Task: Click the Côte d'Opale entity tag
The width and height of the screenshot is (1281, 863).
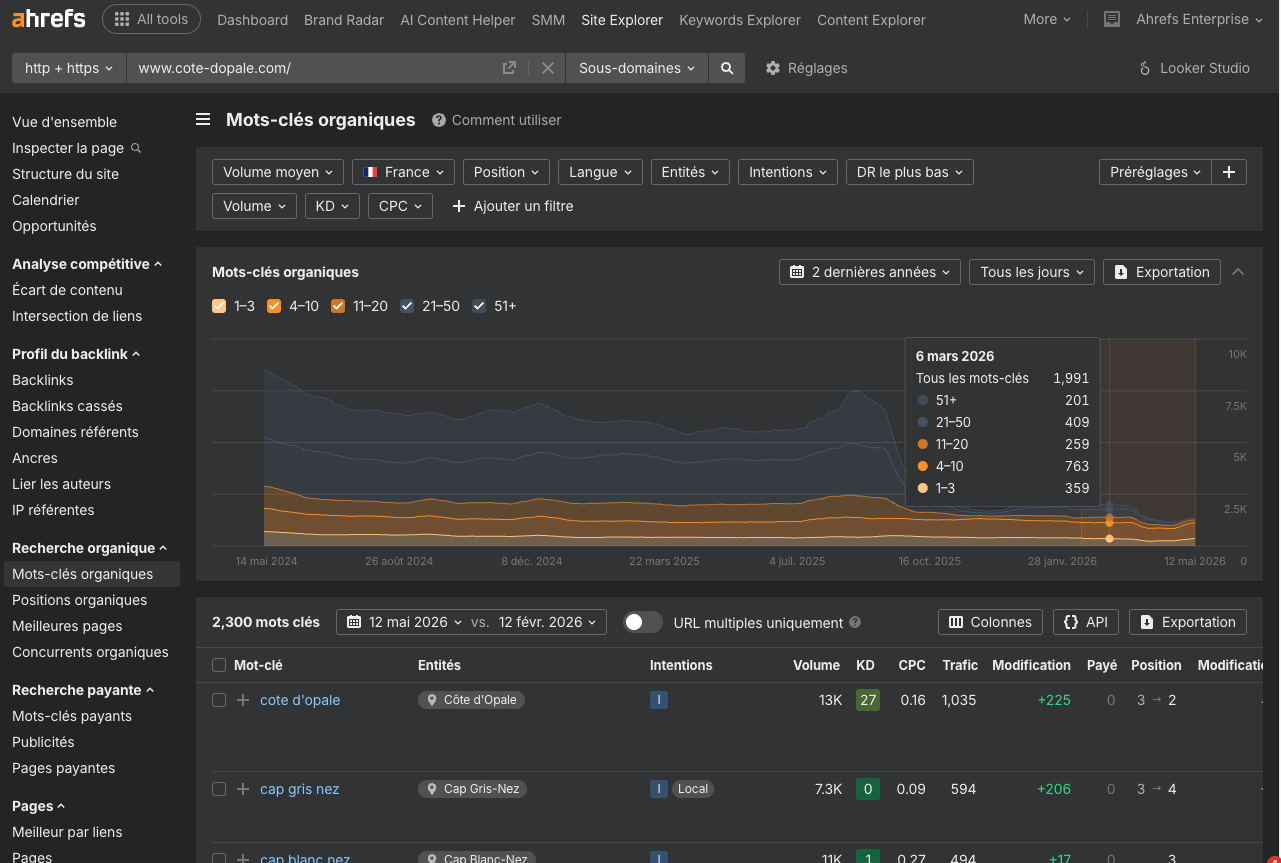Action: coord(471,700)
